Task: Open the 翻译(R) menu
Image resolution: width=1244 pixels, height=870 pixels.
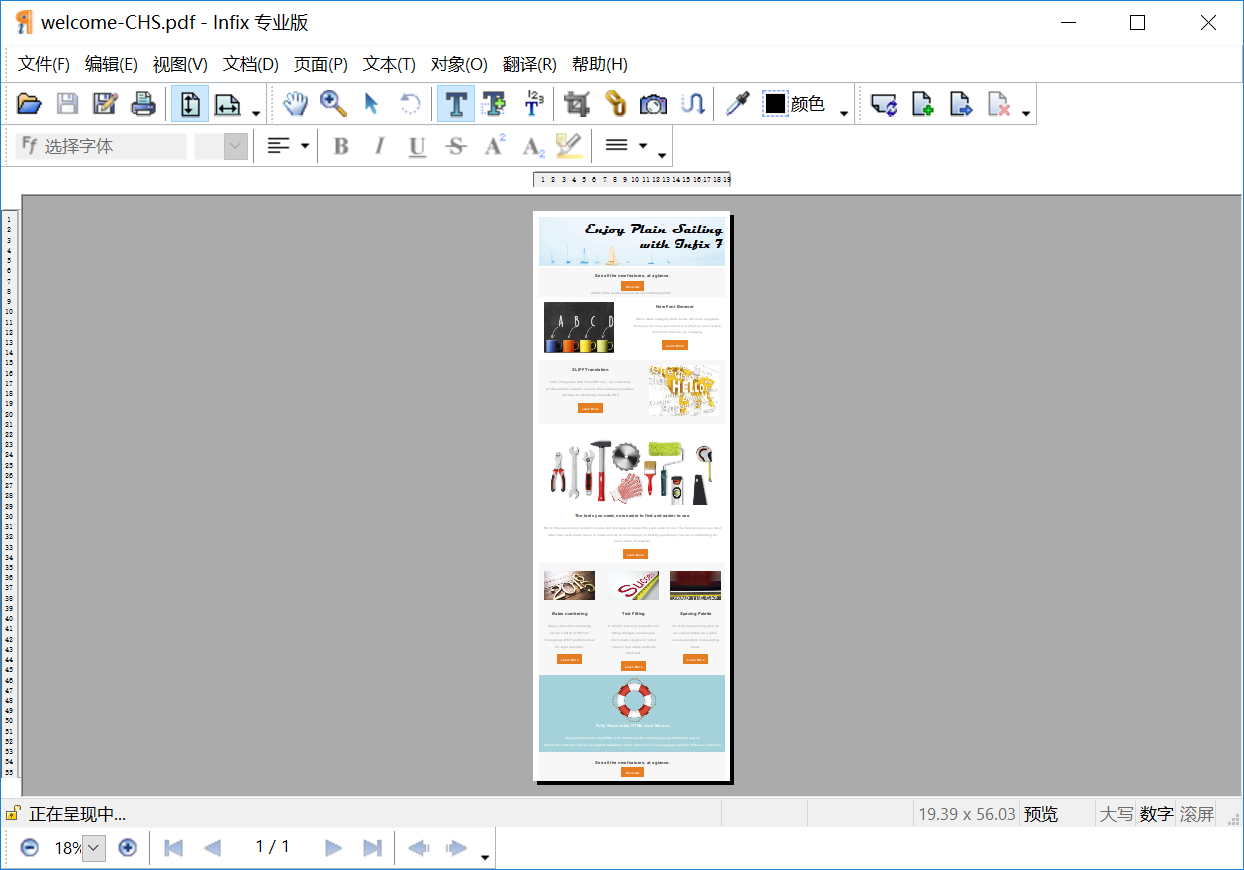Action: pyautogui.click(x=530, y=64)
